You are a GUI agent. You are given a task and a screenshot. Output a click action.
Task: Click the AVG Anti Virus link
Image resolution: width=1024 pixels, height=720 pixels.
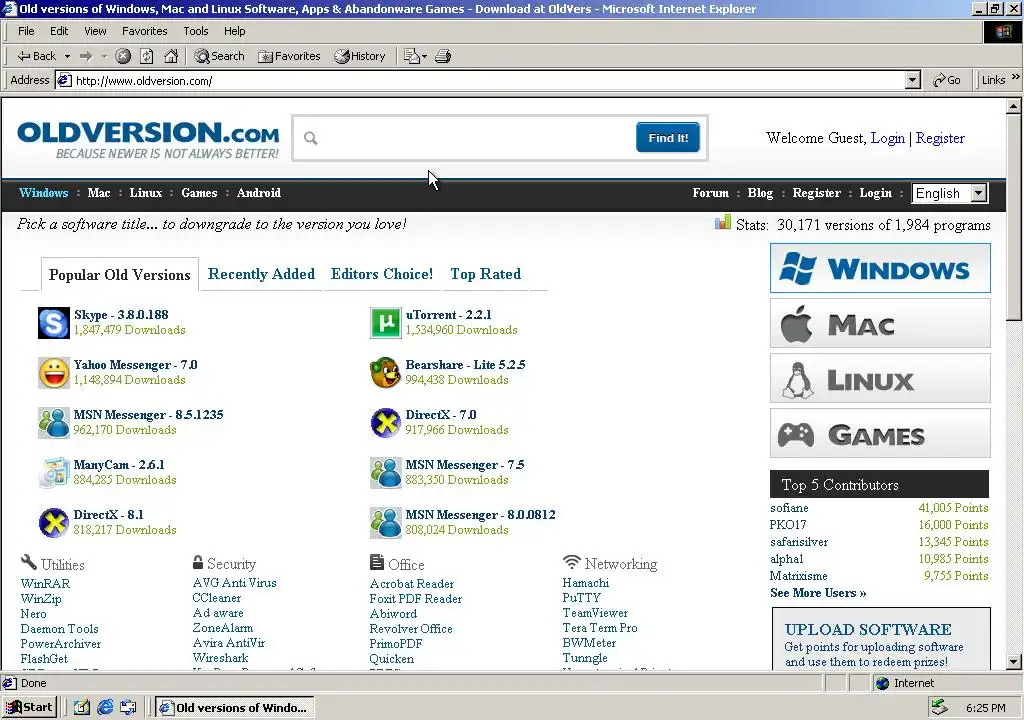(x=234, y=582)
